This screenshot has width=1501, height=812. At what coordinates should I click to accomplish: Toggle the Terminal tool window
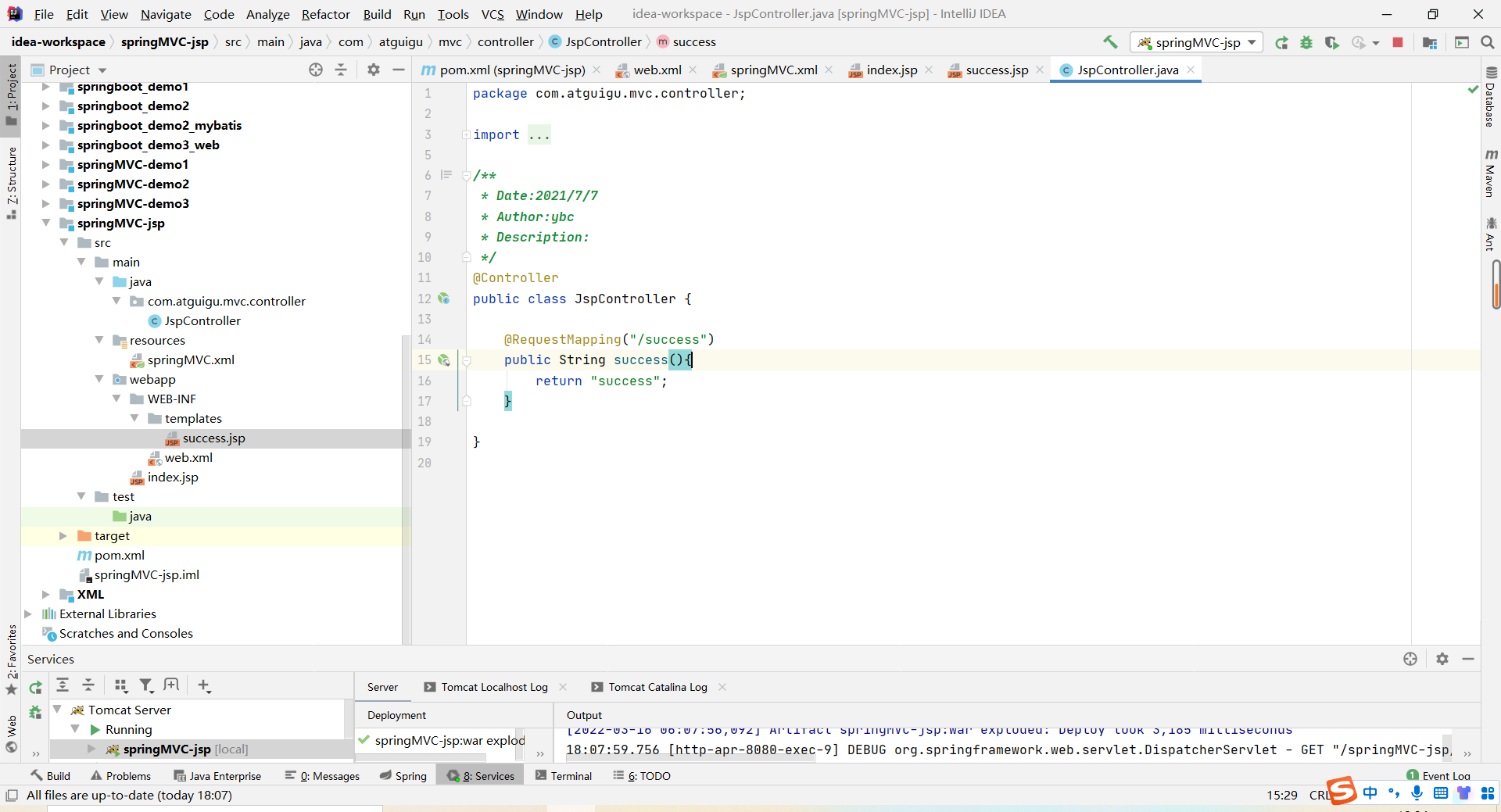564,776
